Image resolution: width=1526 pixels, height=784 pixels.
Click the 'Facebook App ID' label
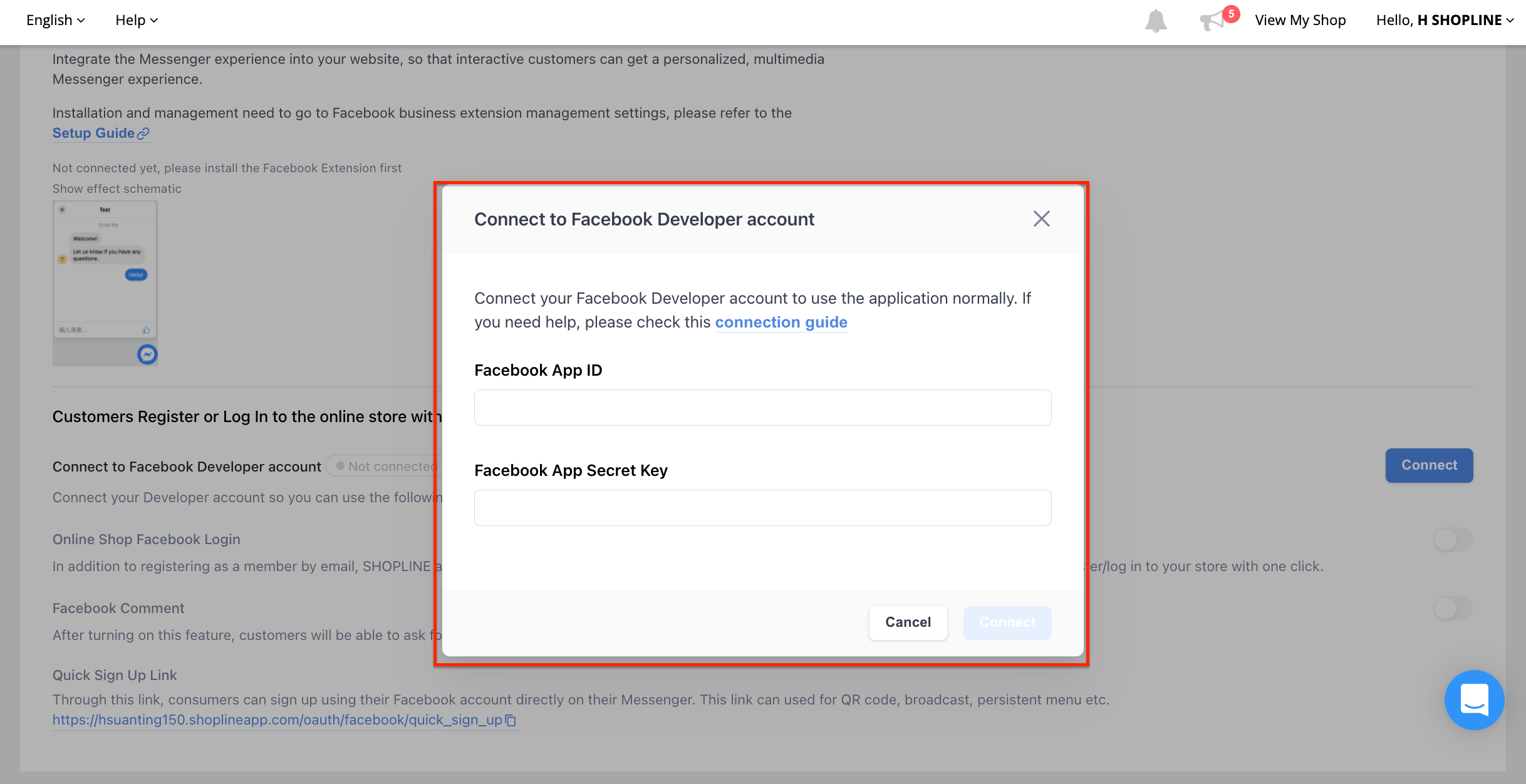[x=538, y=370]
